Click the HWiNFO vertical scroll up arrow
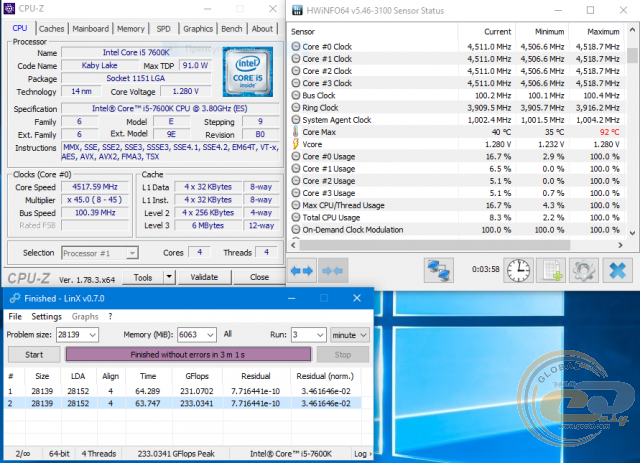The height and width of the screenshot is (463, 640). [632, 30]
